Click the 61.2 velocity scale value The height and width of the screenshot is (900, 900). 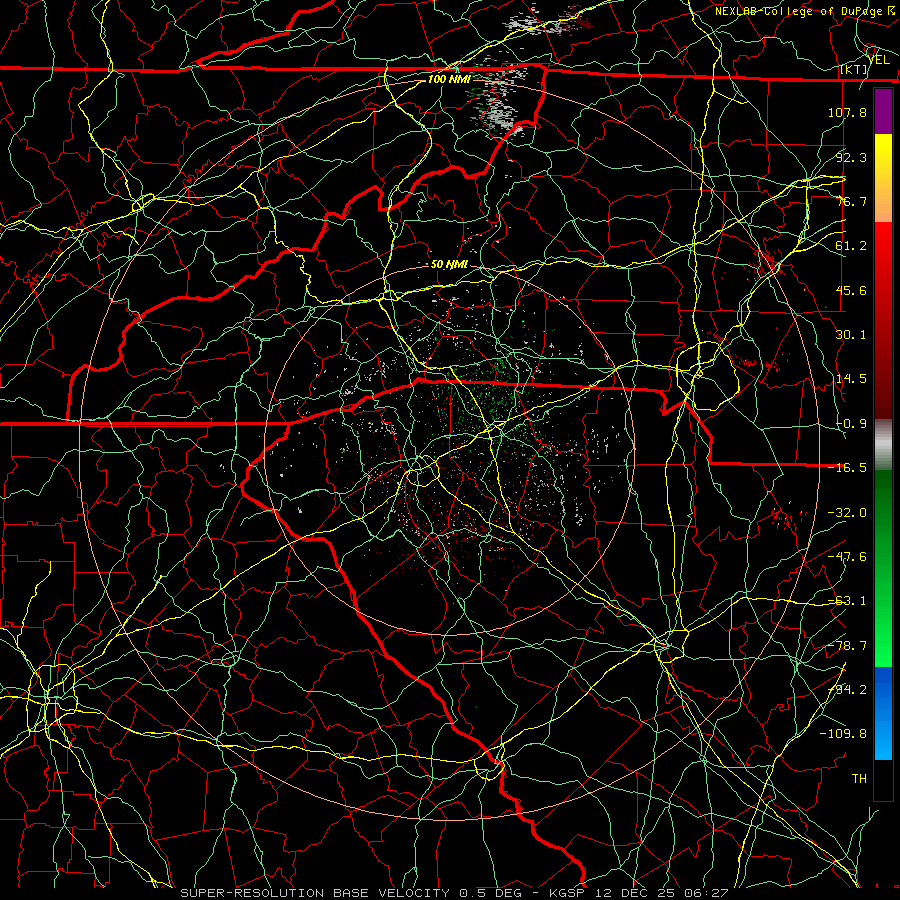pos(851,246)
